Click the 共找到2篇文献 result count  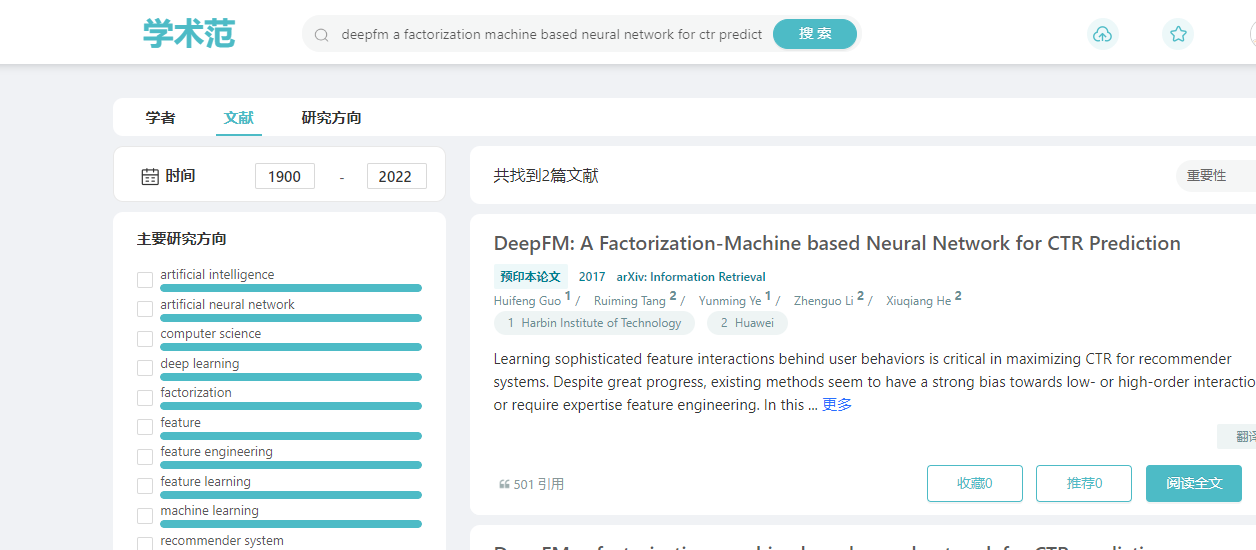coord(546,176)
